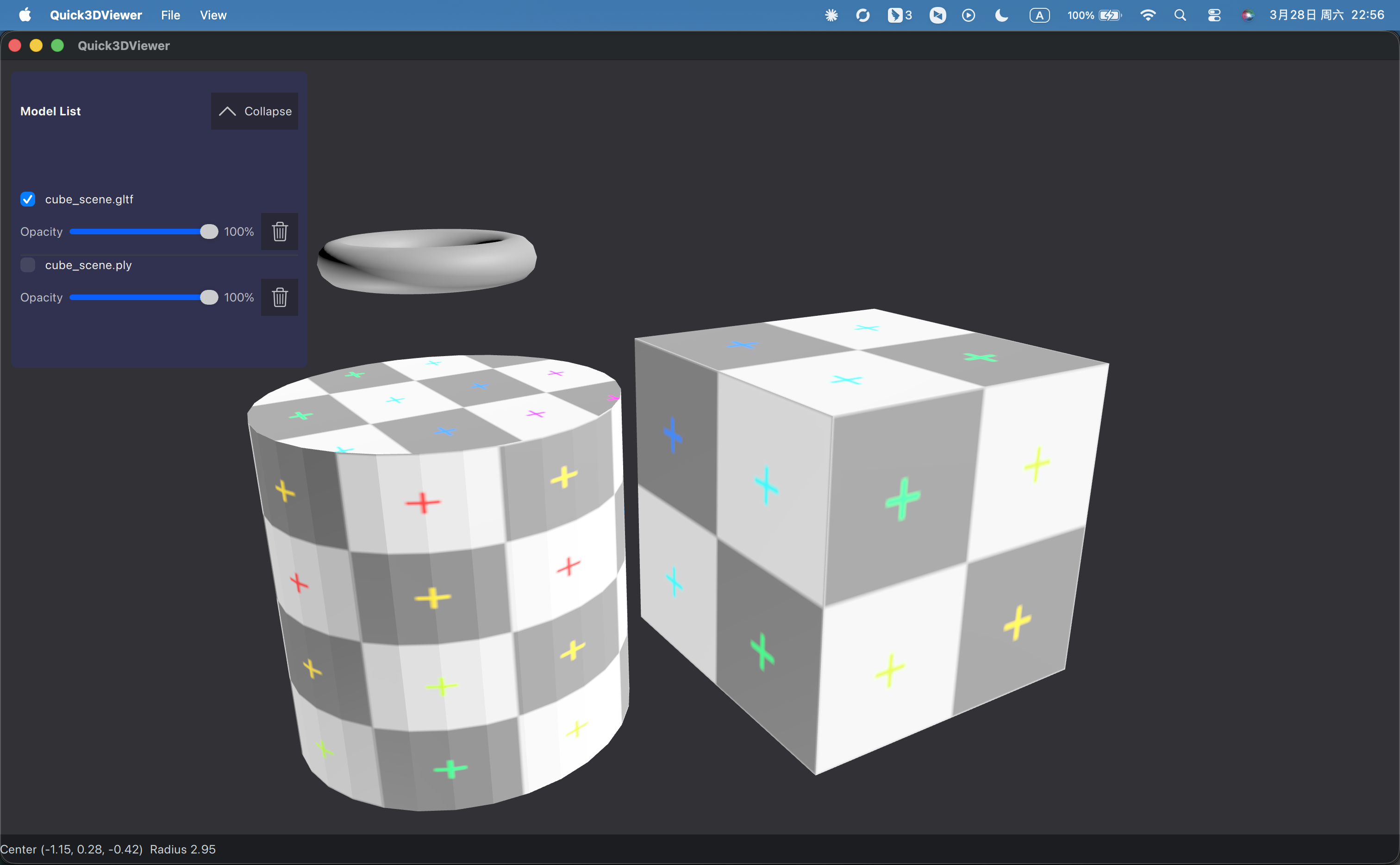Open the View menu

point(213,15)
